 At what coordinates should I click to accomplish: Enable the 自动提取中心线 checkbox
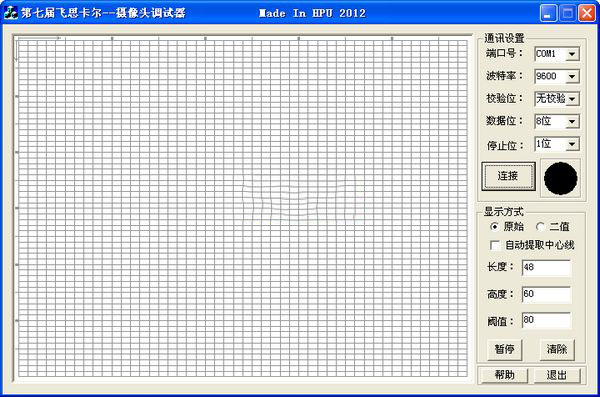pyautogui.click(x=495, y=245)
